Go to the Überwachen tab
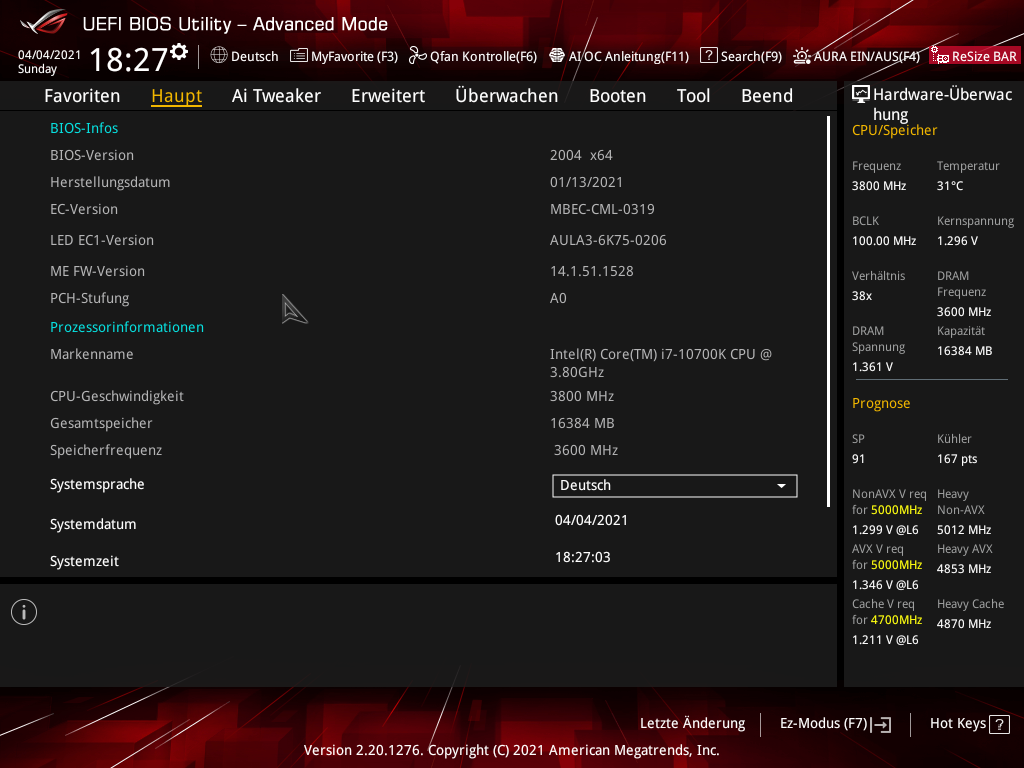The width and height of the screenshot is (1024, 768). (507, 96)
